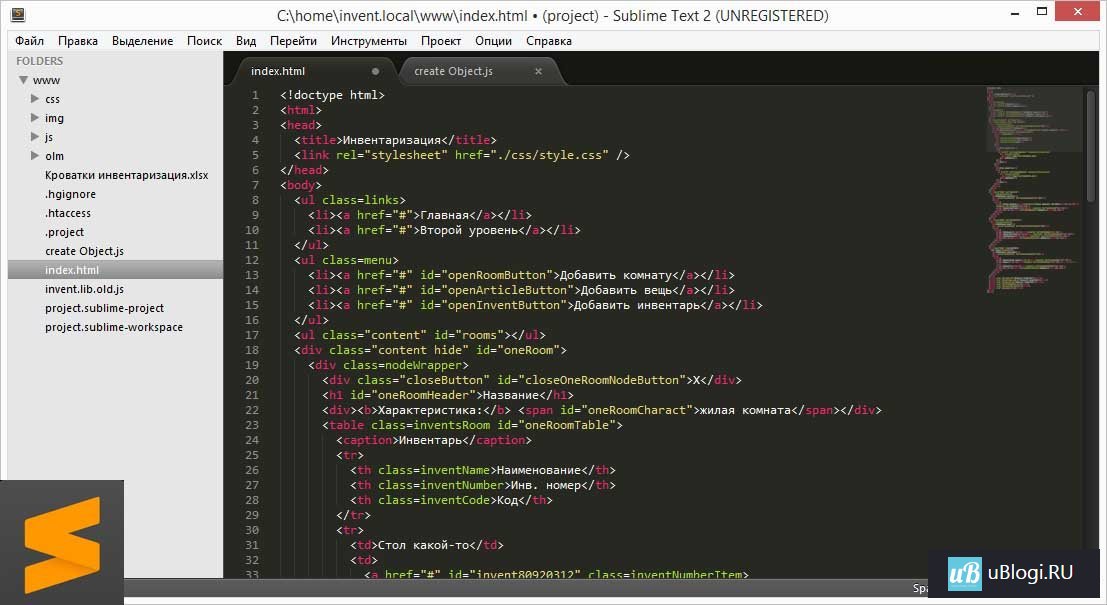Viewport: 1107px width, 605px height.
Task: Open the Проект menu
Action: [441, 41]
